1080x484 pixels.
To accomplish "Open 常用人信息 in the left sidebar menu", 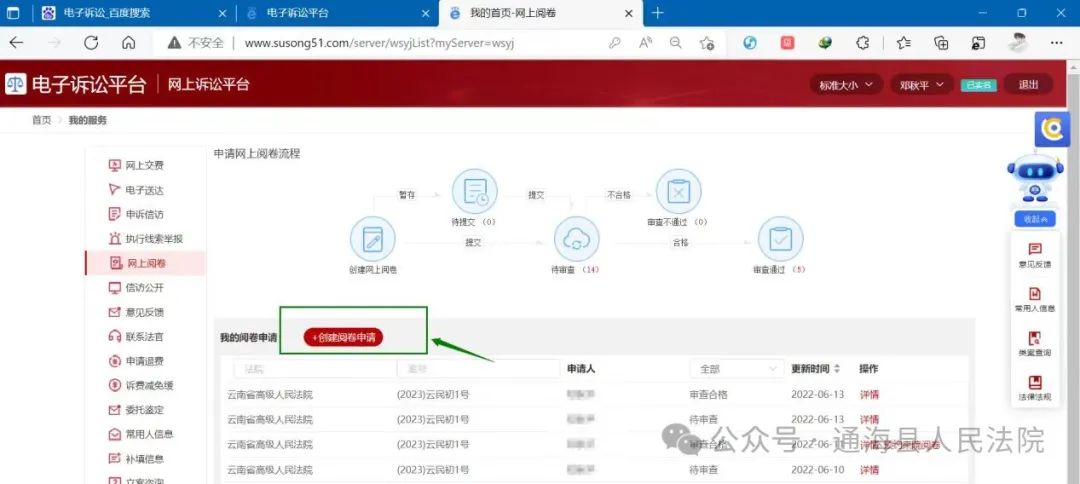I will click(x=141, y=434).
